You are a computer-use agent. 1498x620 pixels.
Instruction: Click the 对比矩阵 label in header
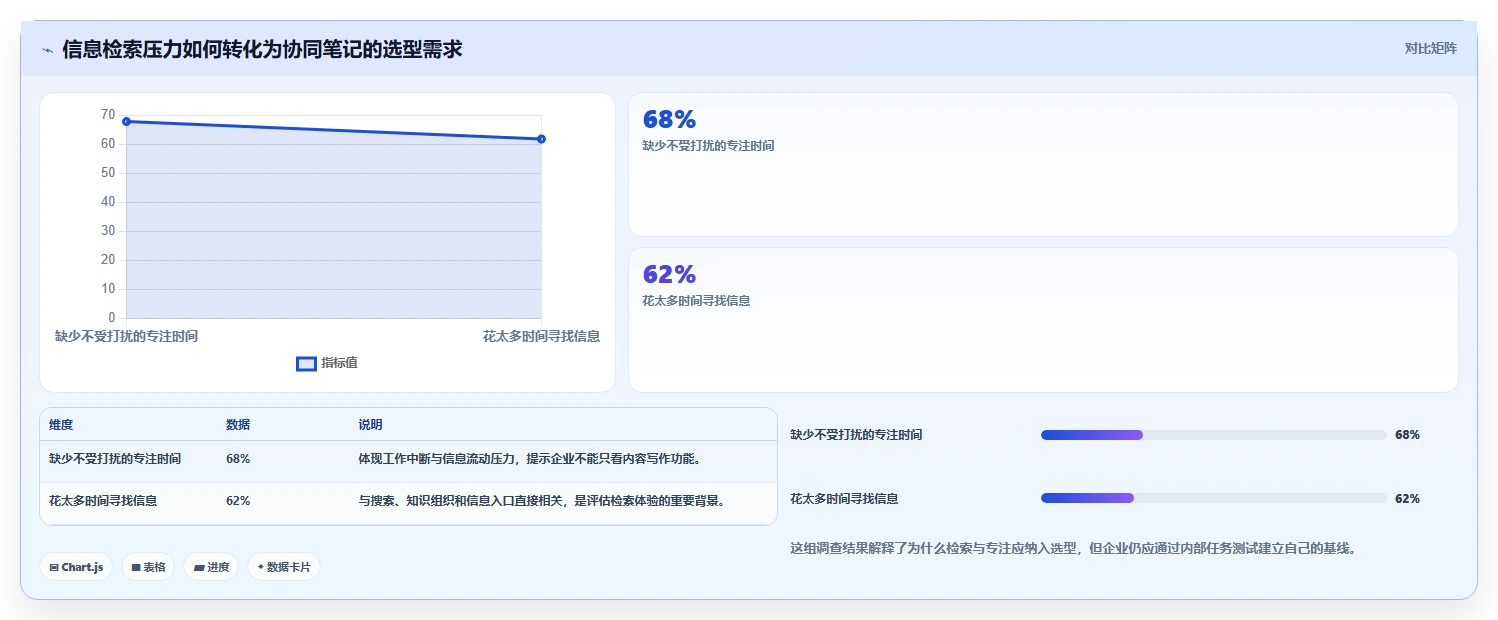click(1431, 48)
